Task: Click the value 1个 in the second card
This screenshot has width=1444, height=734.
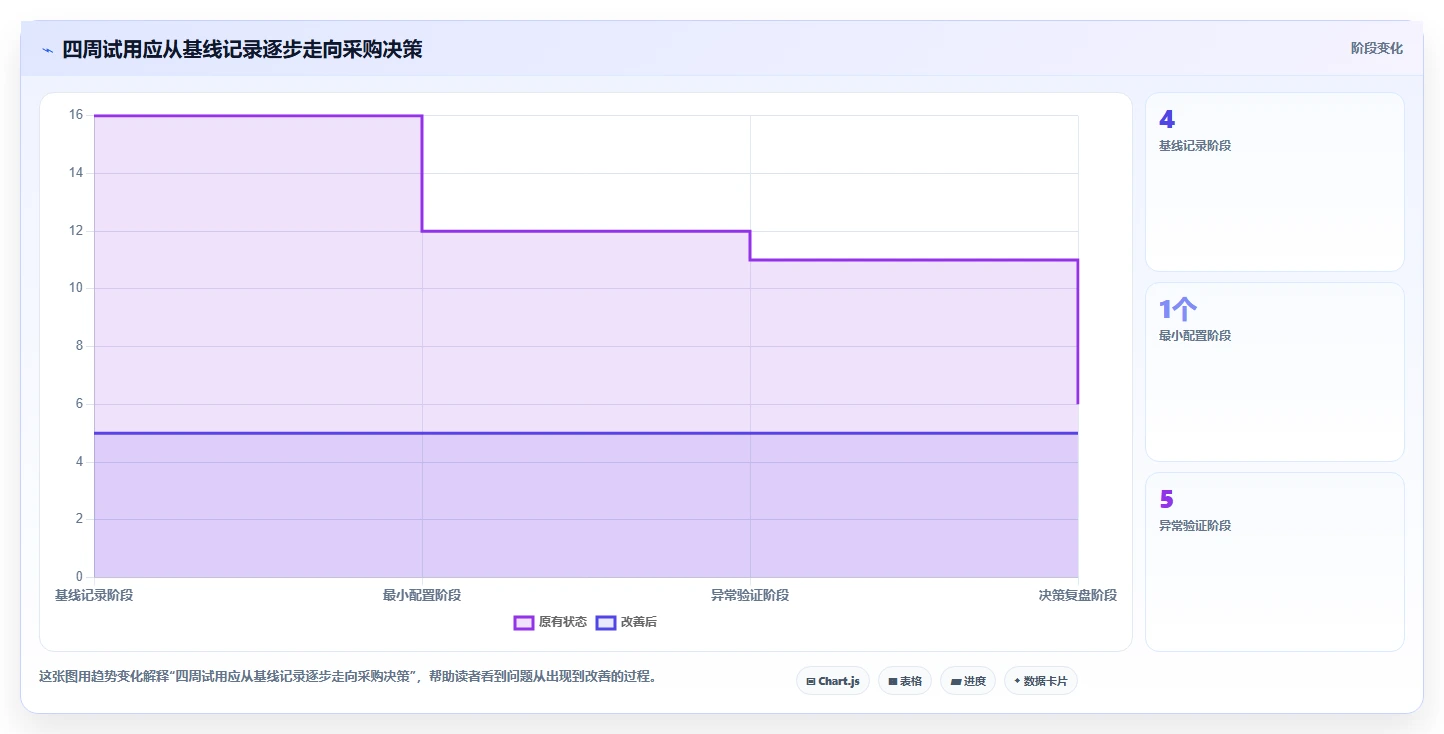Action: click(x=1178, y=310)
